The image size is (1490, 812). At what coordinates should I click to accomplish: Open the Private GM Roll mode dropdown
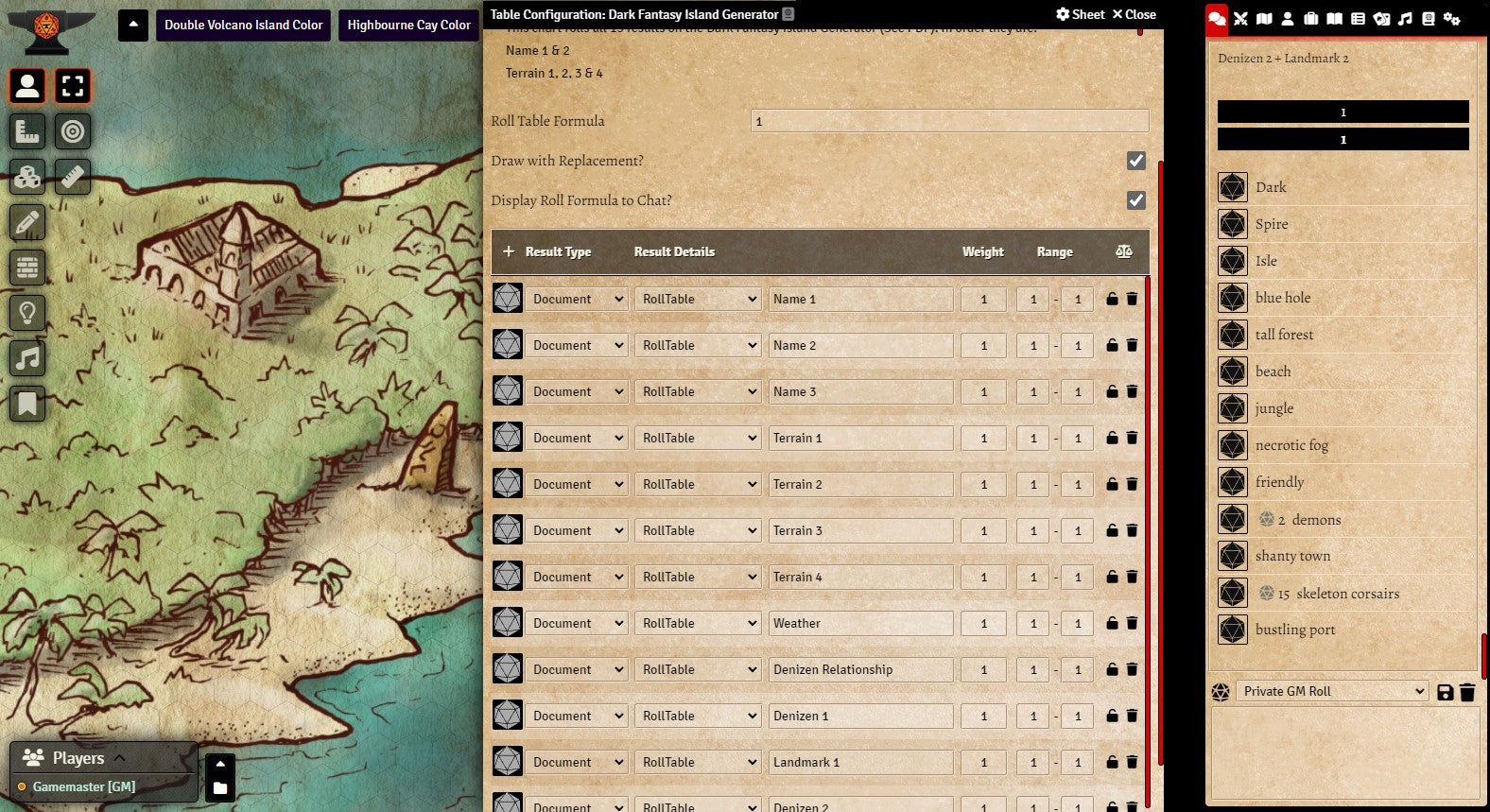1333,692
